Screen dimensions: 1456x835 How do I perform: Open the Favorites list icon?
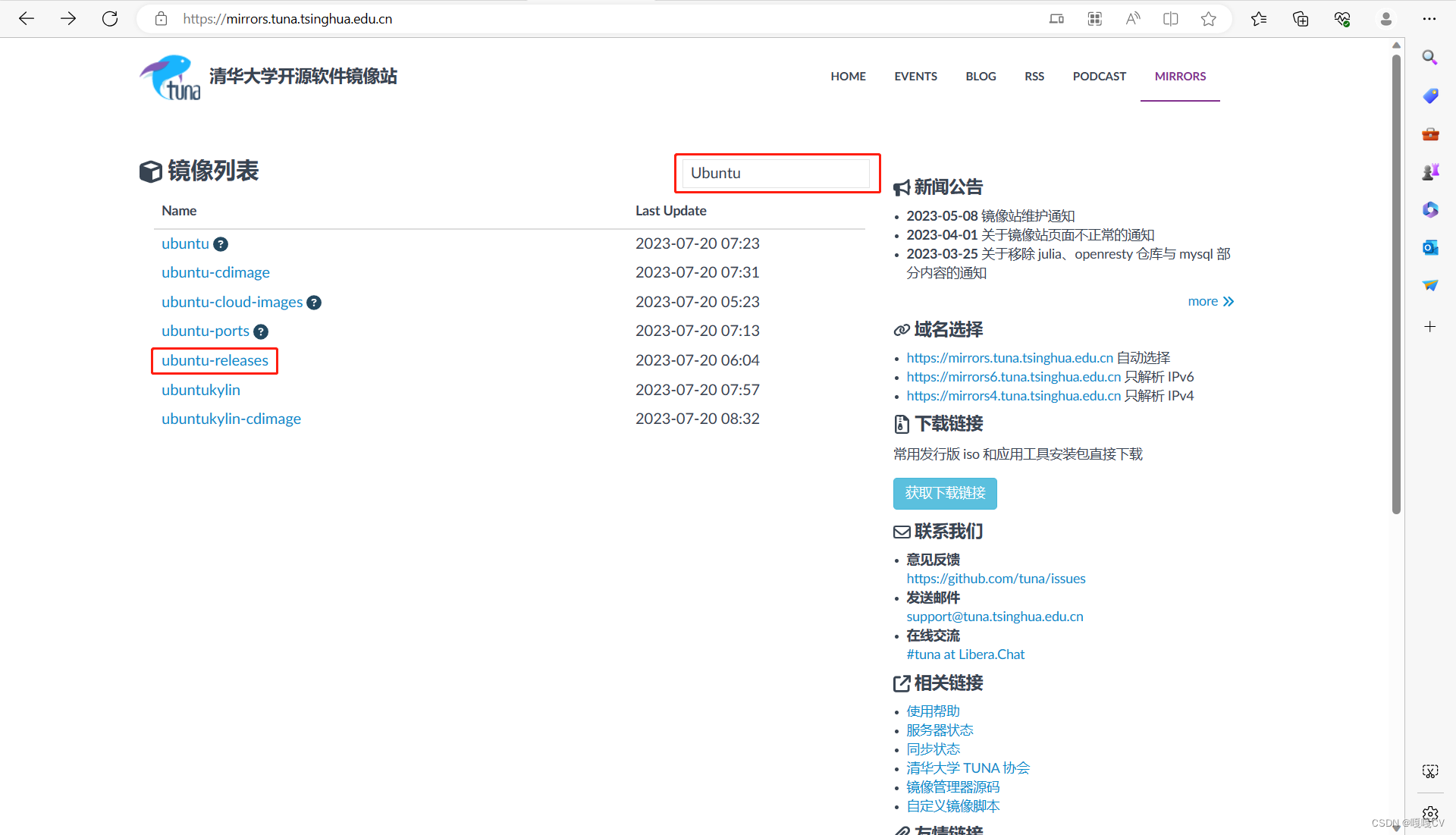click(1259, 19)
